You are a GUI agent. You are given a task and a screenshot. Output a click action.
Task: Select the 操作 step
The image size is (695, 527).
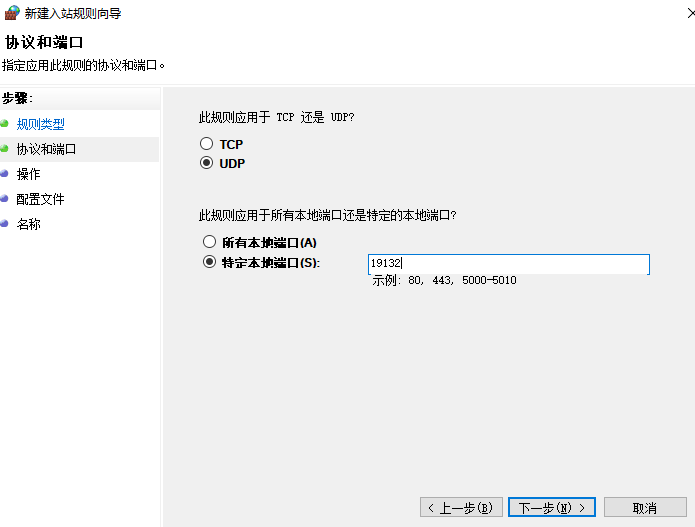coord(28,174)
